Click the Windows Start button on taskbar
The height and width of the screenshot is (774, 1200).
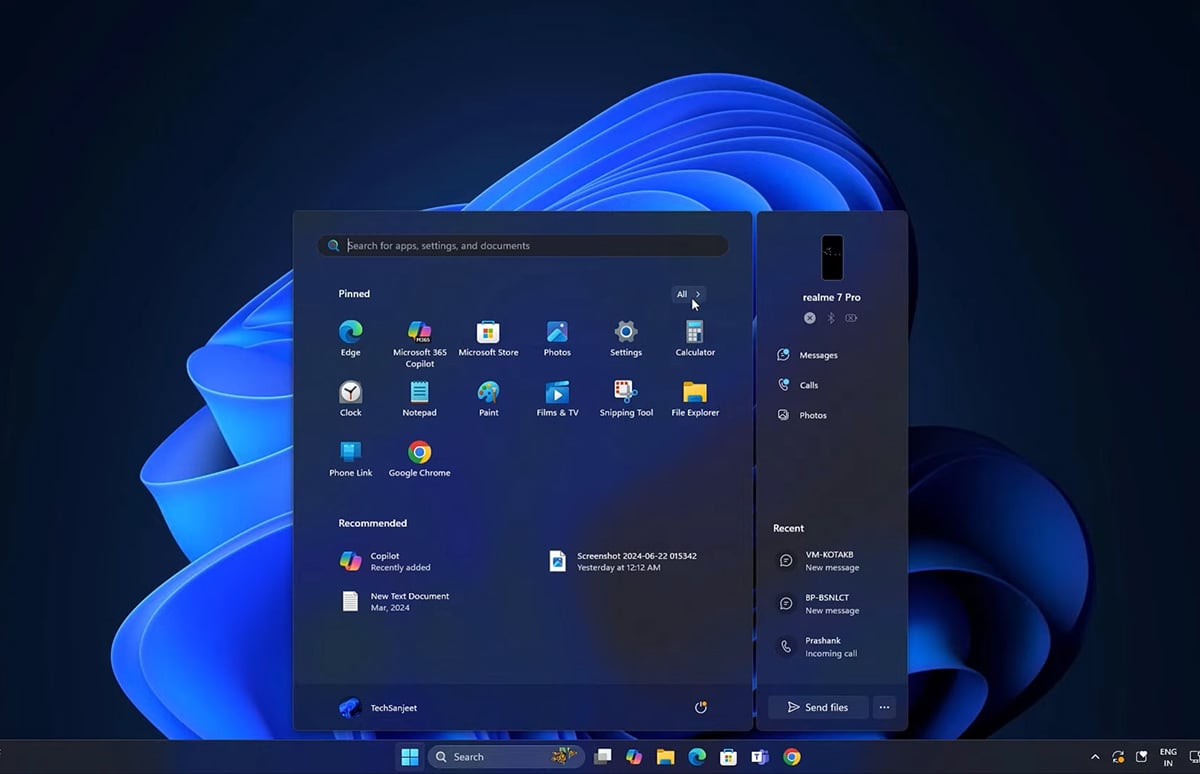point(410,757)
